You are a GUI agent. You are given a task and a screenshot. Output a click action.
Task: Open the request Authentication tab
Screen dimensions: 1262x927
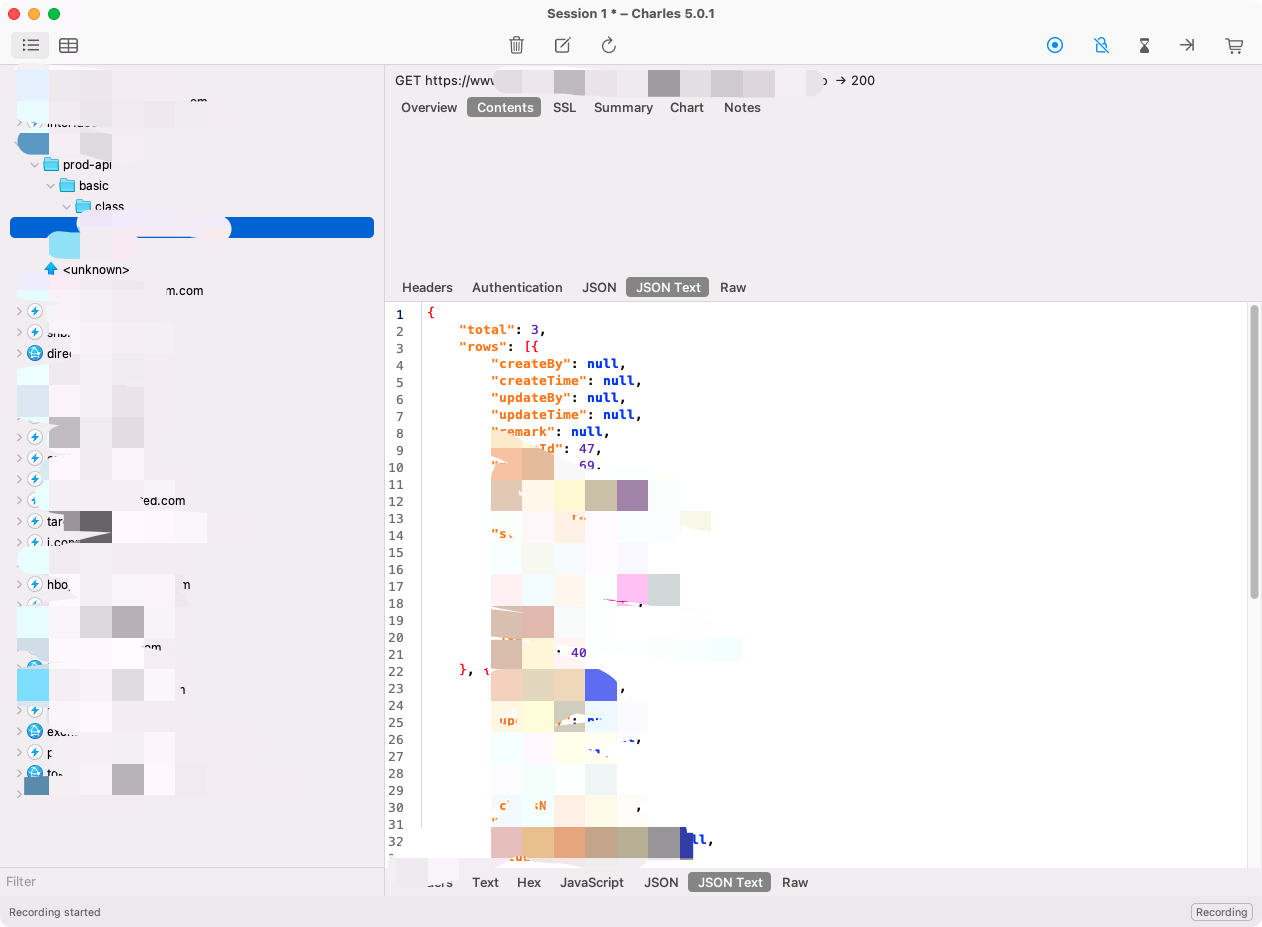tap(517, 287)
